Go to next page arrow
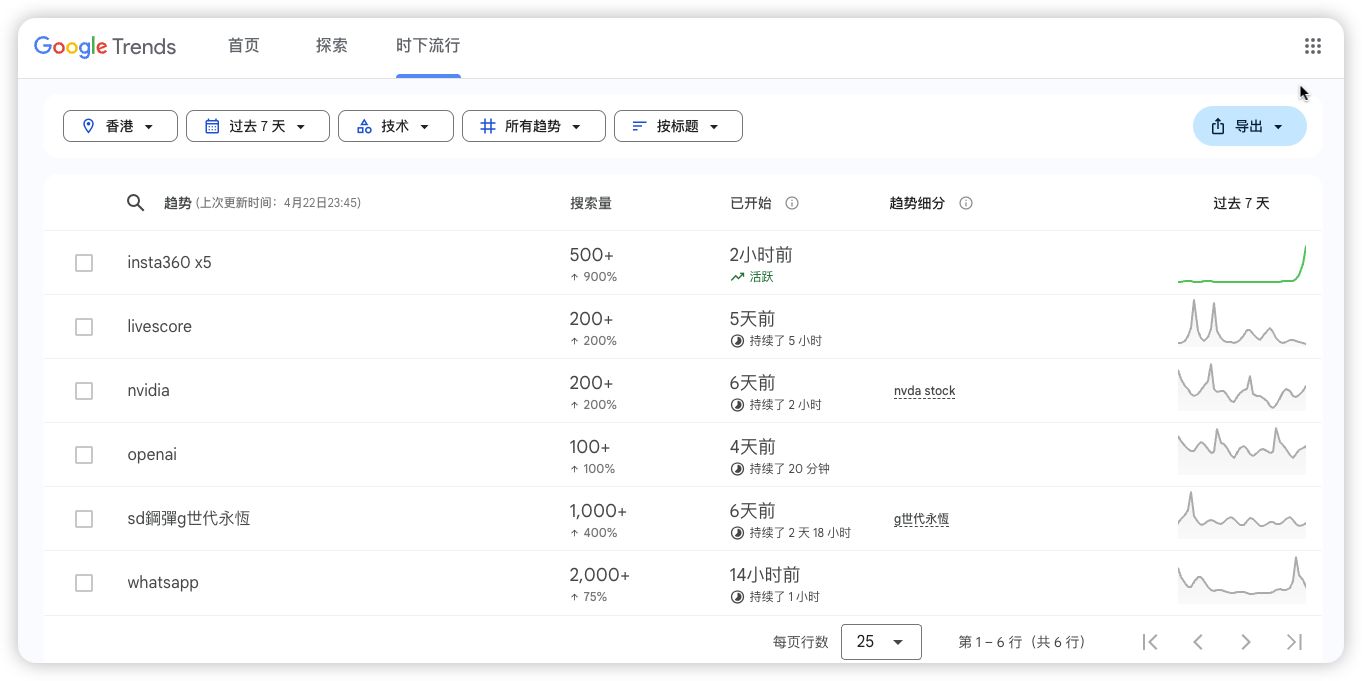Screen dimensions: 1362x681 (1246, 642)
